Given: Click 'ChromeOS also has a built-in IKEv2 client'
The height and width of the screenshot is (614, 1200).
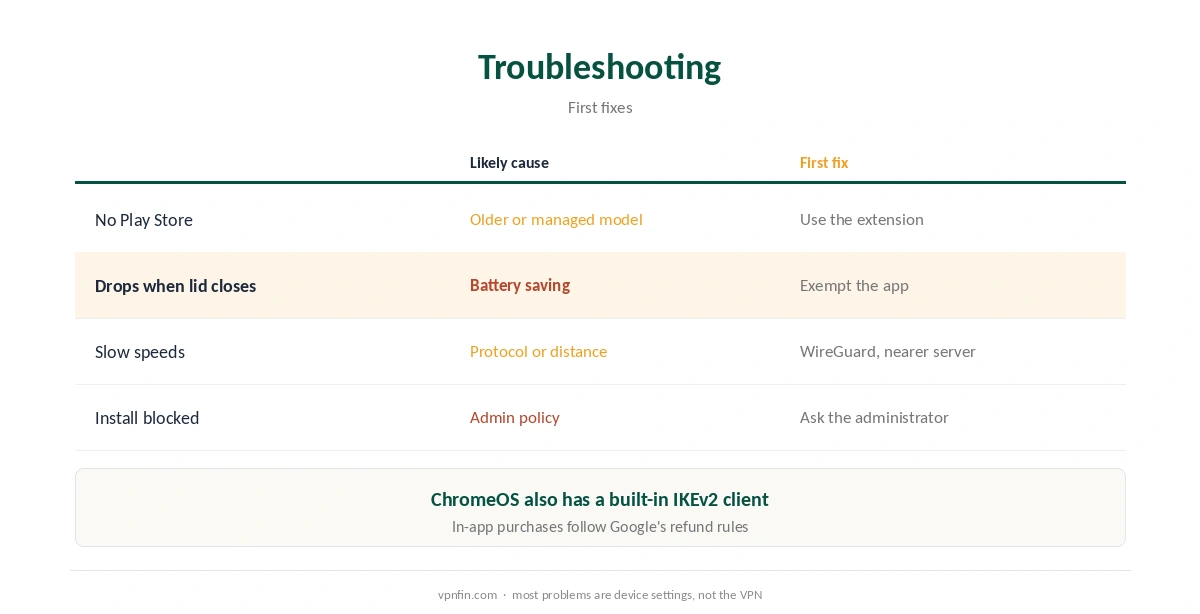Looking at the screenshot, I should (600, 499).
